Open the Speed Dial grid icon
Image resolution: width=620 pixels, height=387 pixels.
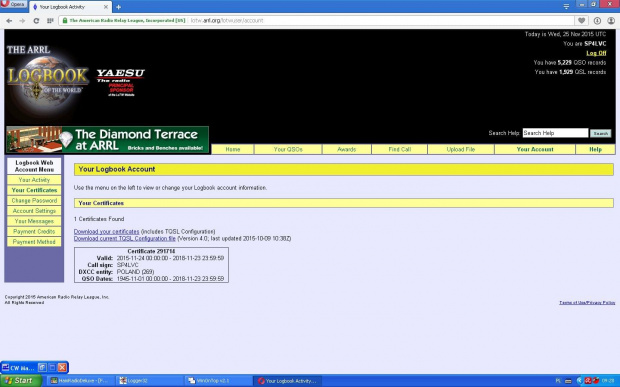[x=50, y=21]
